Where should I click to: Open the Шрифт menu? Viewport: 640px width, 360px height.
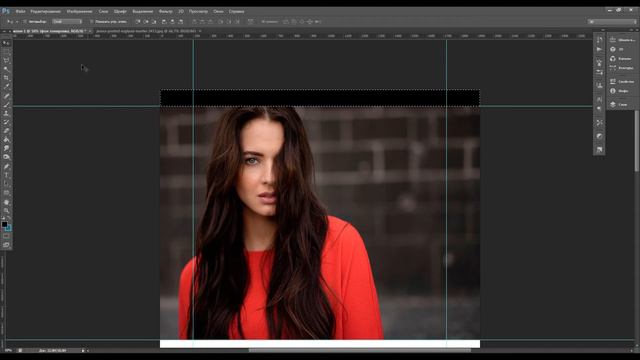120,11
